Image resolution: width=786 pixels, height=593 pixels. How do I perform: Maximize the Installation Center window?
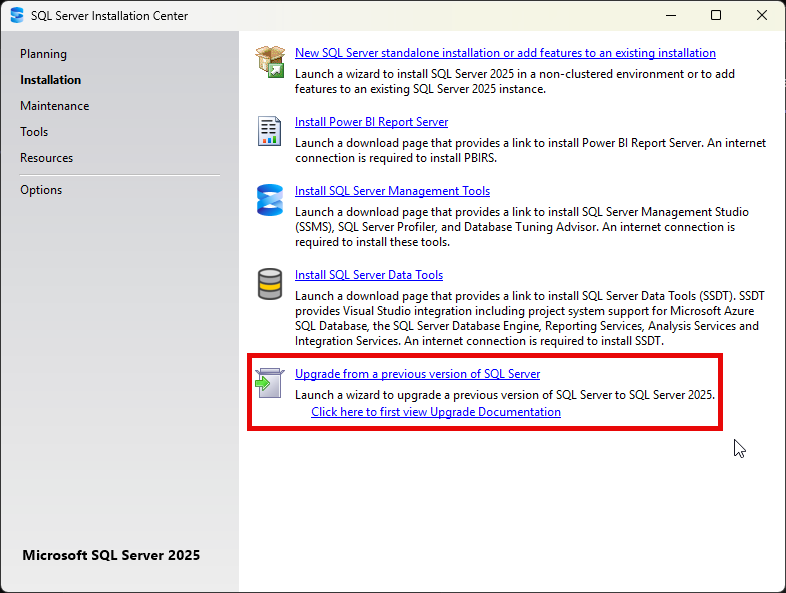(x=716, y=16)
